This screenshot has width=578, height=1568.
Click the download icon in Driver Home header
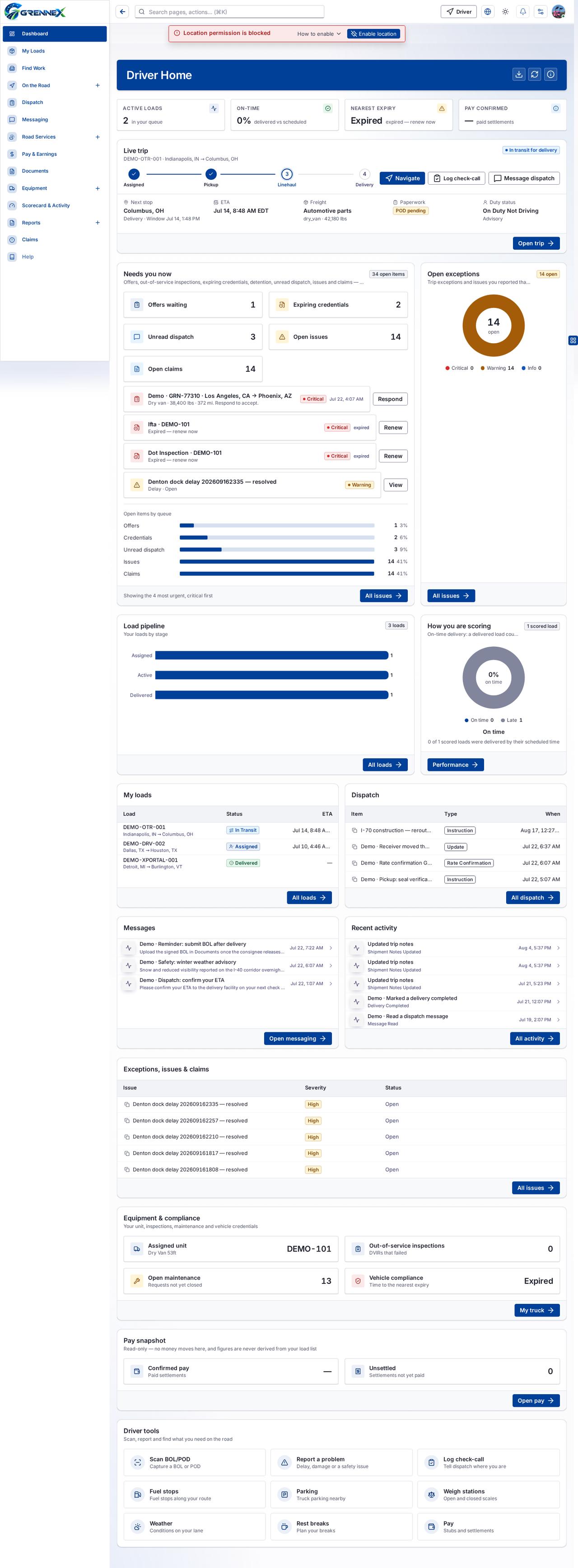[x=518, y=74]
